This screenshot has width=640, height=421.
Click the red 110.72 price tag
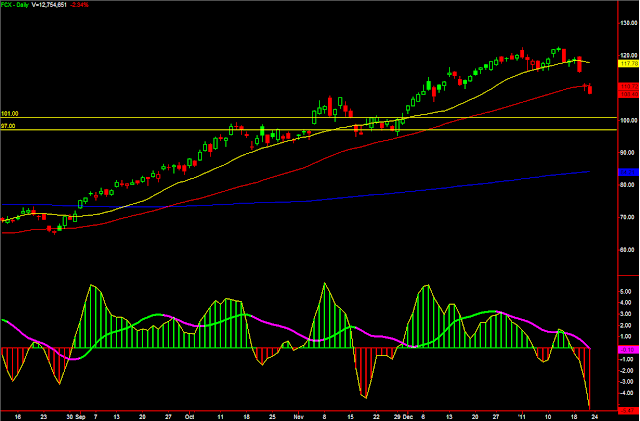(629, 87)
